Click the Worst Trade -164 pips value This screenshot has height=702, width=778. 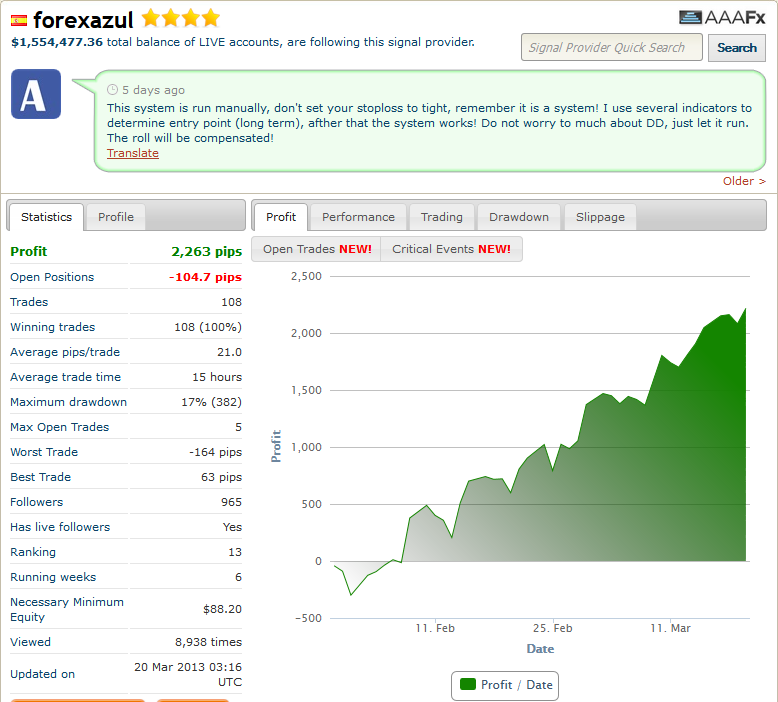click(215, 452)
